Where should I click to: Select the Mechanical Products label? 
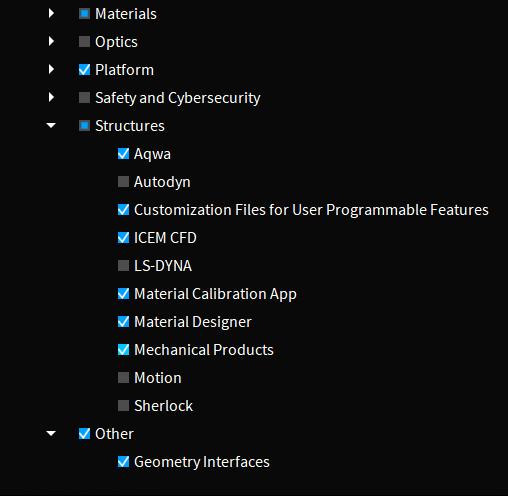(204, 350)
